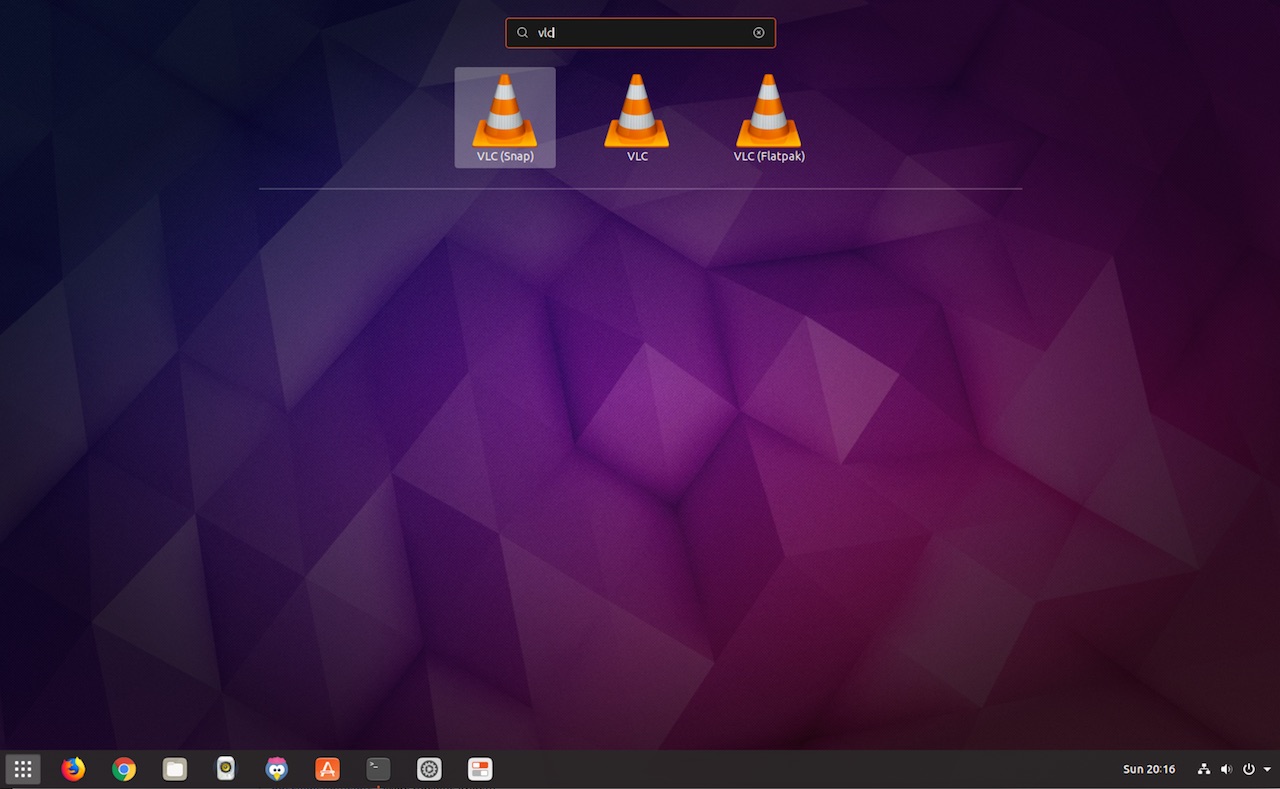Open the calendar via the Sun 20:16 clock
The width and height of the screenshot is (1280, 789).
[1149, 769]
